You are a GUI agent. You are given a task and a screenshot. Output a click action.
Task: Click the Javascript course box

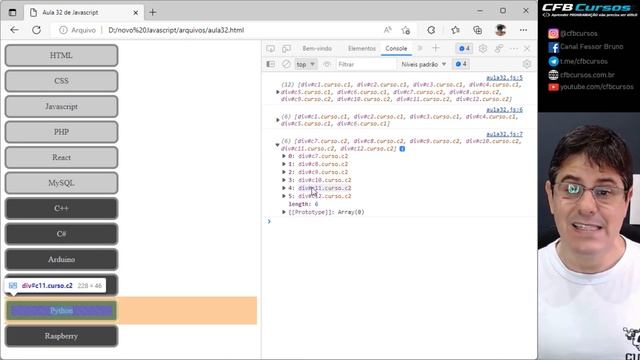coord(61,107)
